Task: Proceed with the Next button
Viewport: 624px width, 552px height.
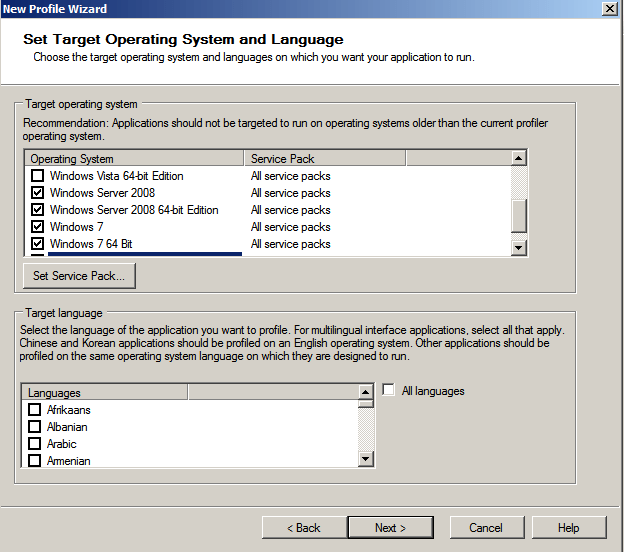Action: 390,528
